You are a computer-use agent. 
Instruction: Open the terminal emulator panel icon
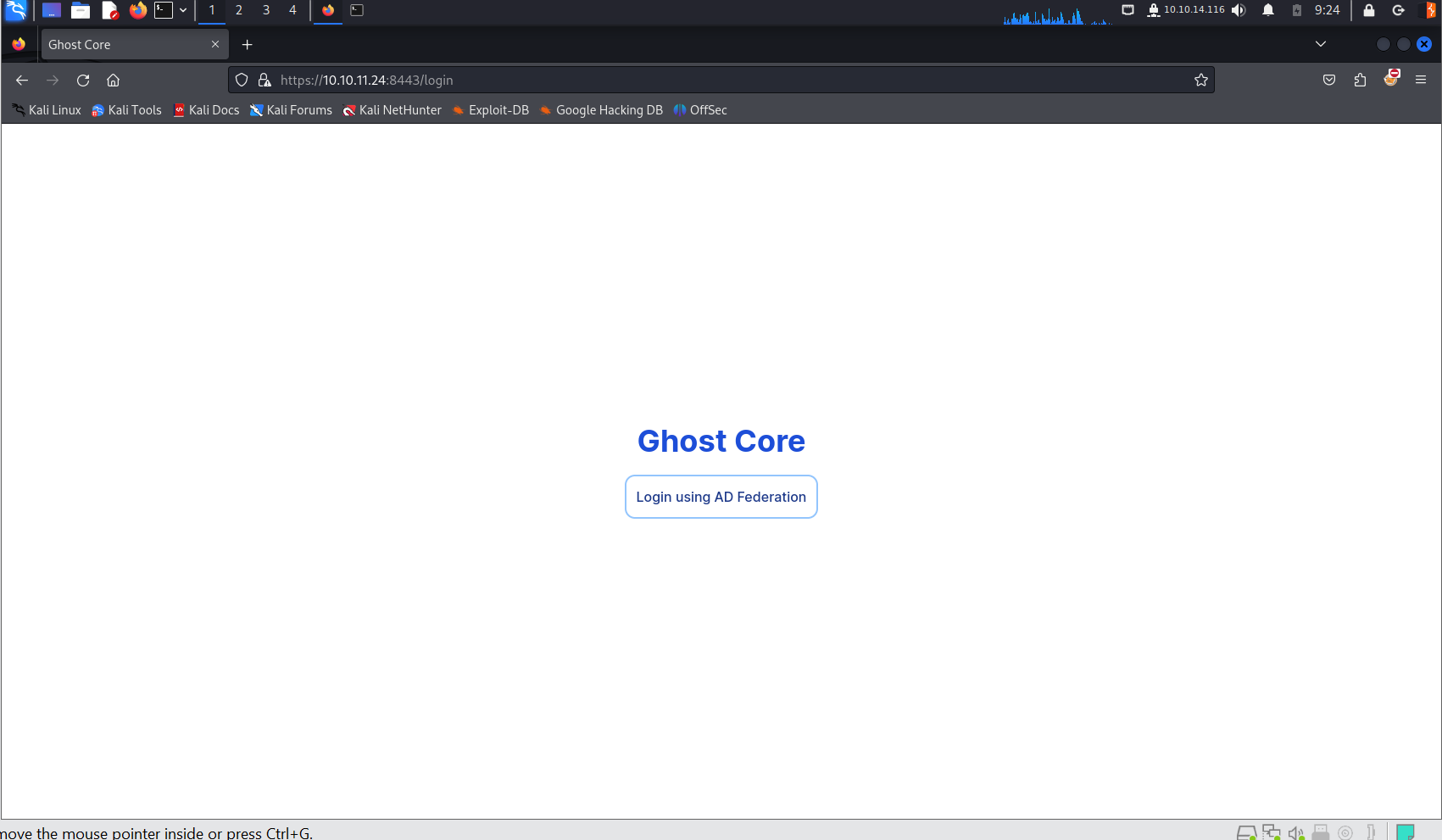tap(164, 10)
